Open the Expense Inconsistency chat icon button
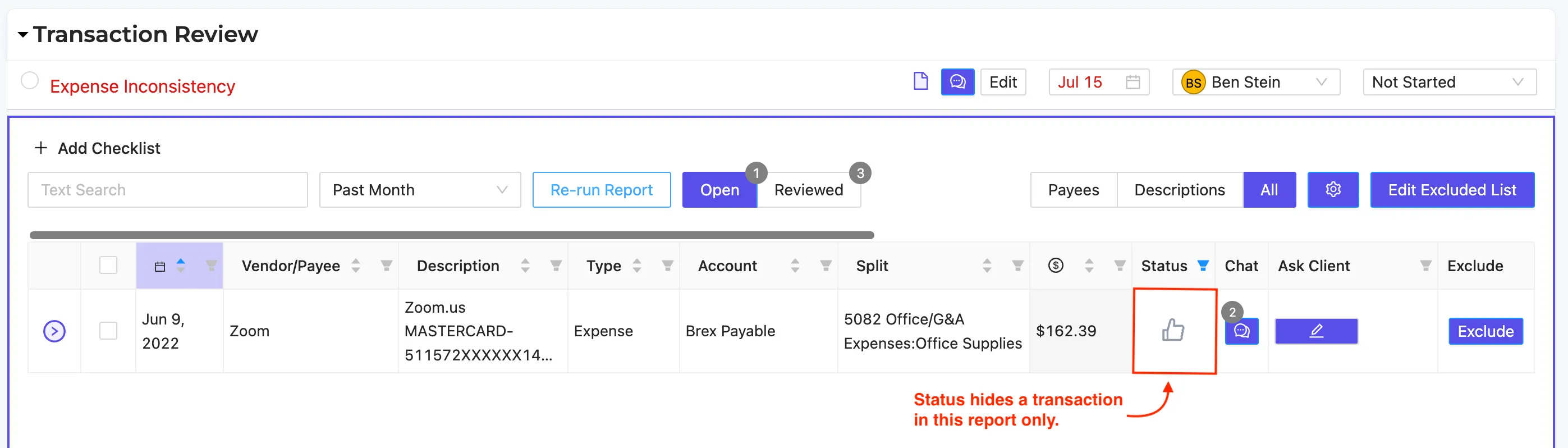 (x=957, y=81)
